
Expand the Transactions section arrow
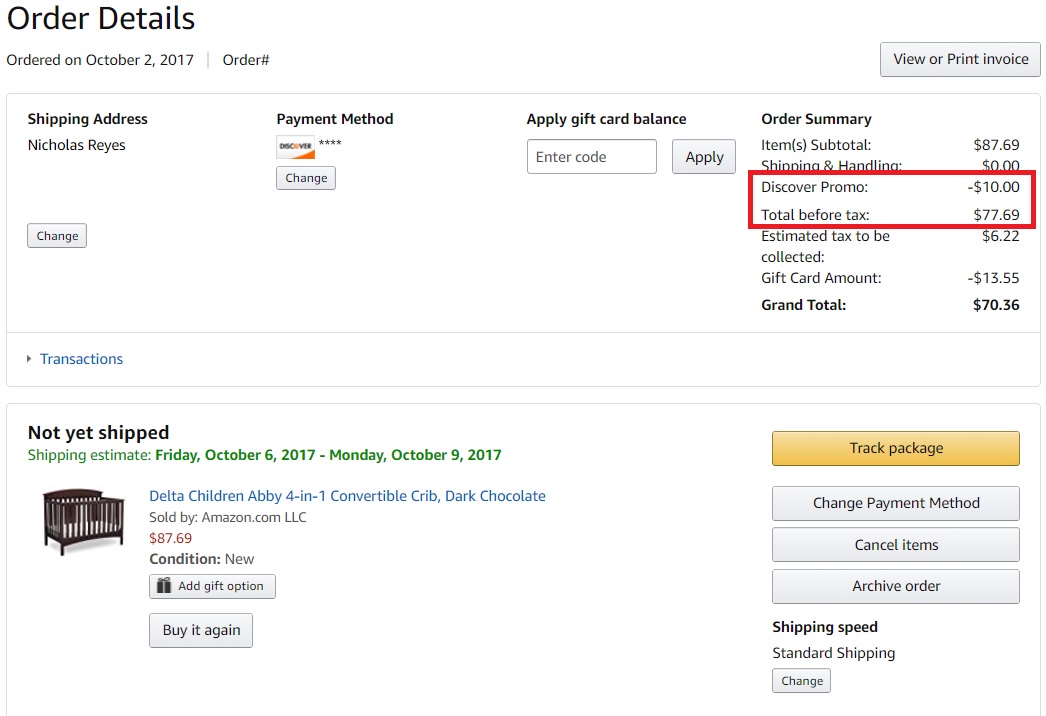(x=29, y=359)
